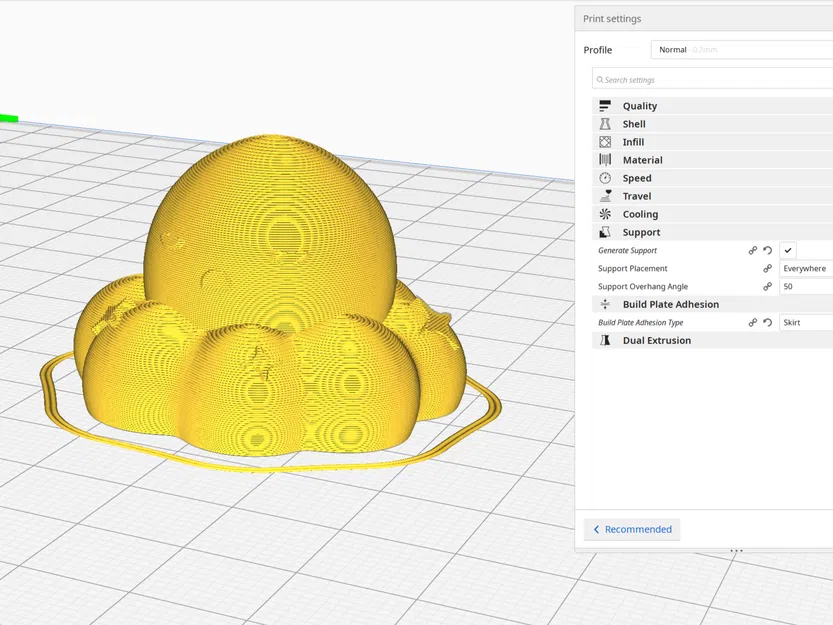Click the Dual Extrusion icon
The width and height of the screenshot is (833, 625).
coord(605,340)
